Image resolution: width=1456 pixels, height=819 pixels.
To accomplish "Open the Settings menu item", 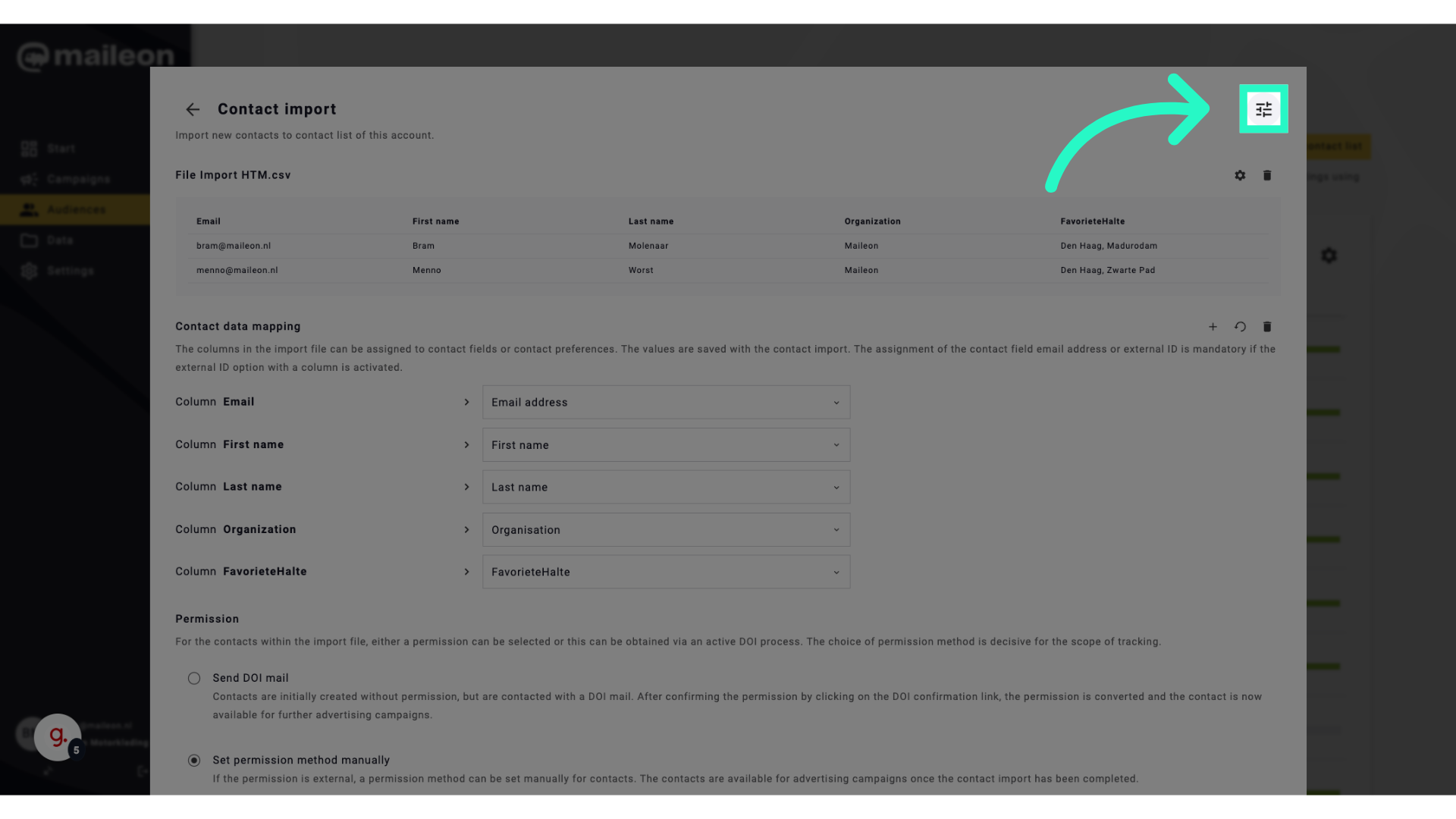I will 71,271.
